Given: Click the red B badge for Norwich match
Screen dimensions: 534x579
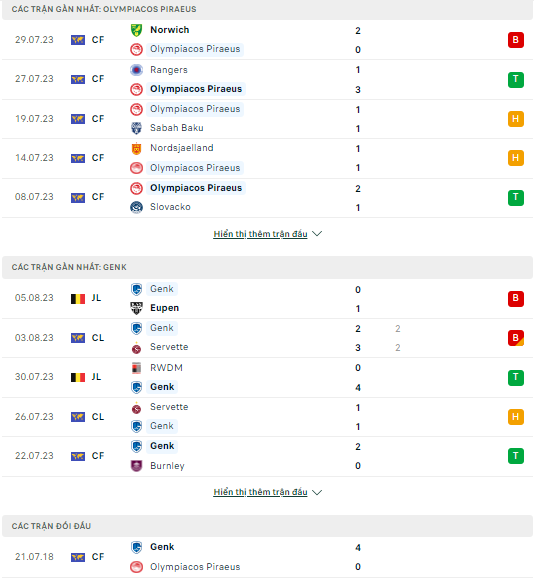Looking at the screenshot, I should tap(516, 40).
